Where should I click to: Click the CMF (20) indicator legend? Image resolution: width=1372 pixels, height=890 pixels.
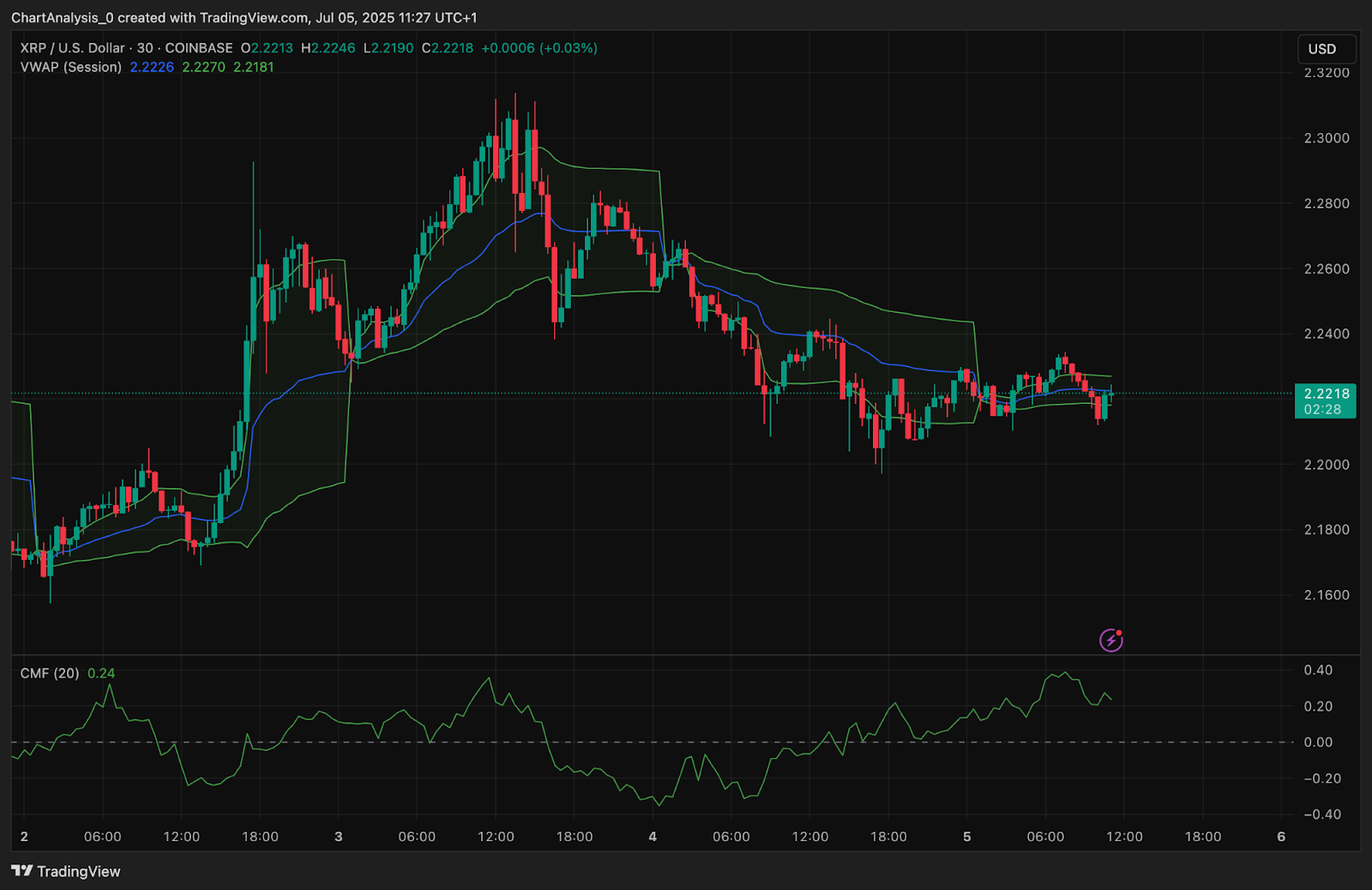[x=50, y=673]
